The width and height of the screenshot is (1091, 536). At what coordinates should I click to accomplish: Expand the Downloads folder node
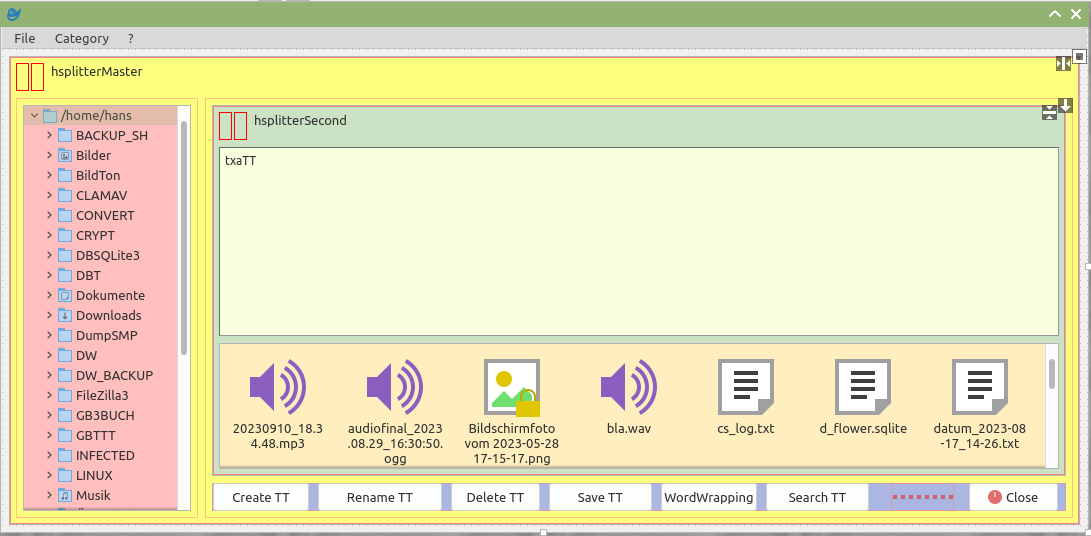tap(49, 316)
